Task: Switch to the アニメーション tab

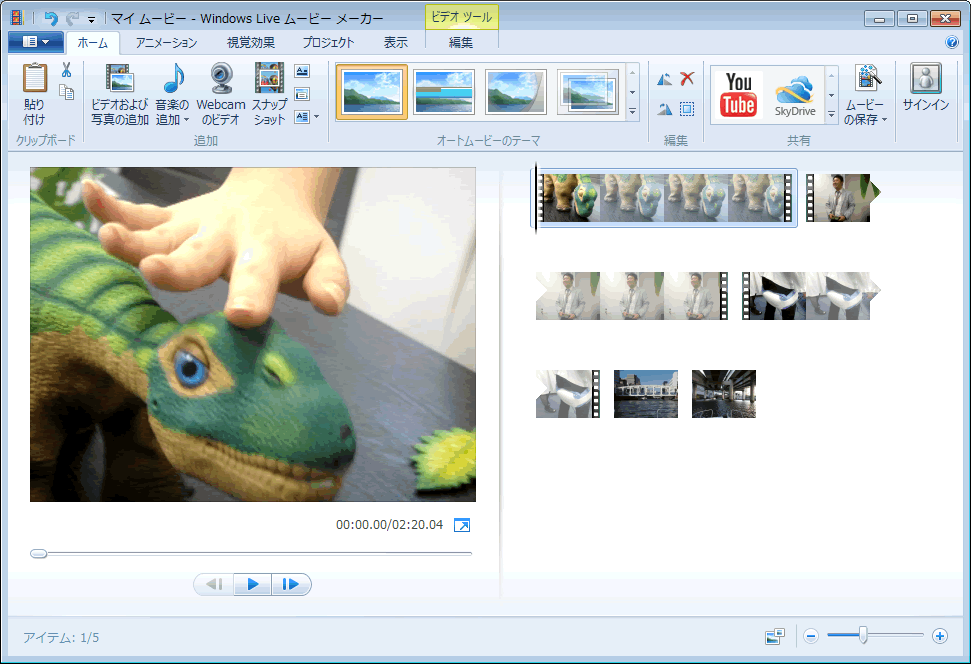Action: [166, 43]
